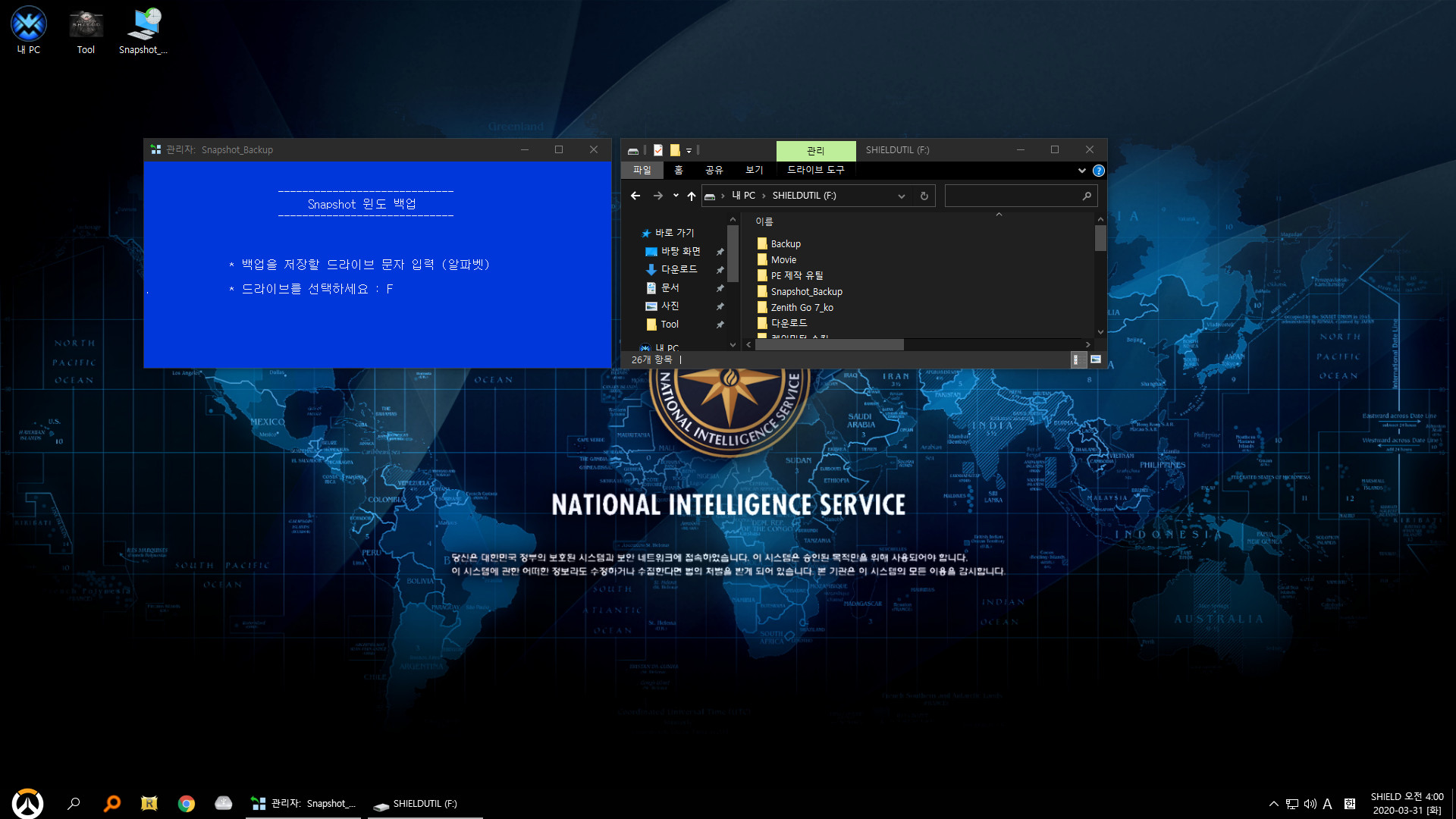Switch to the 홈 ribbon tab
The height and width of the screenshot is (819, 1456).
(679, 170)
